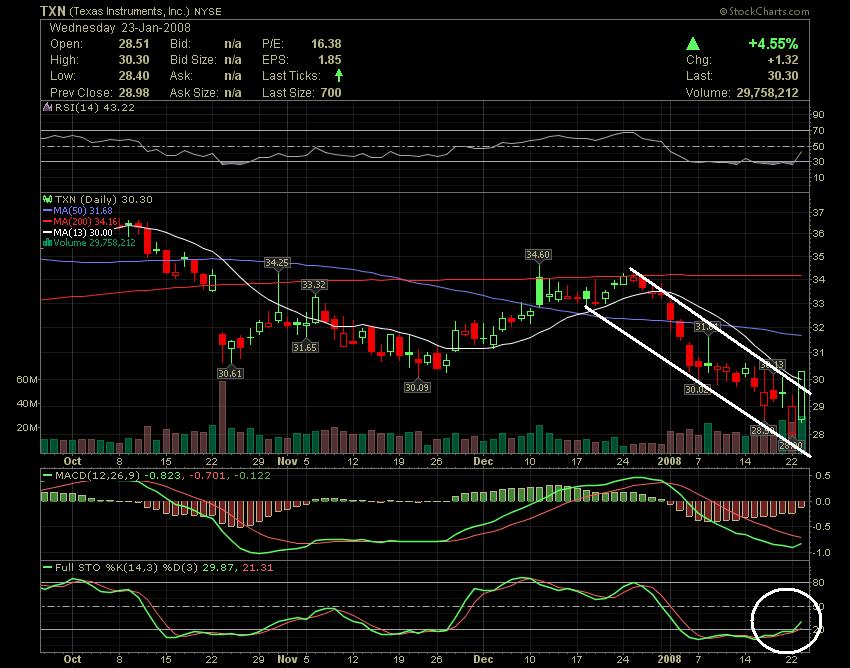
Task: Click the MACD -1.0 axis label
Action: (821, 553)
